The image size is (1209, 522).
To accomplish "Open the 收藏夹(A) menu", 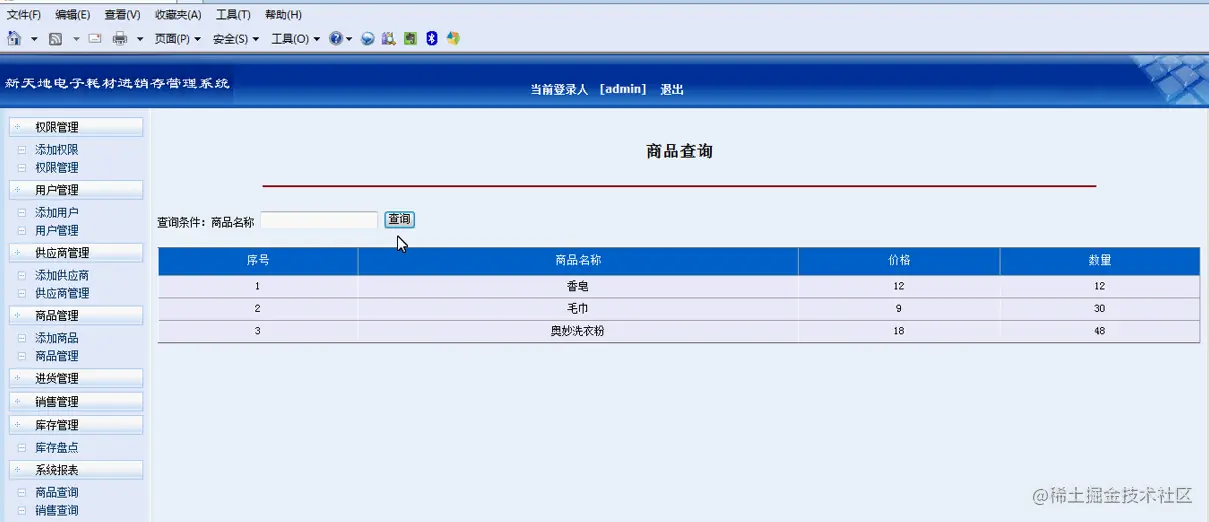I will coord(178,15).
